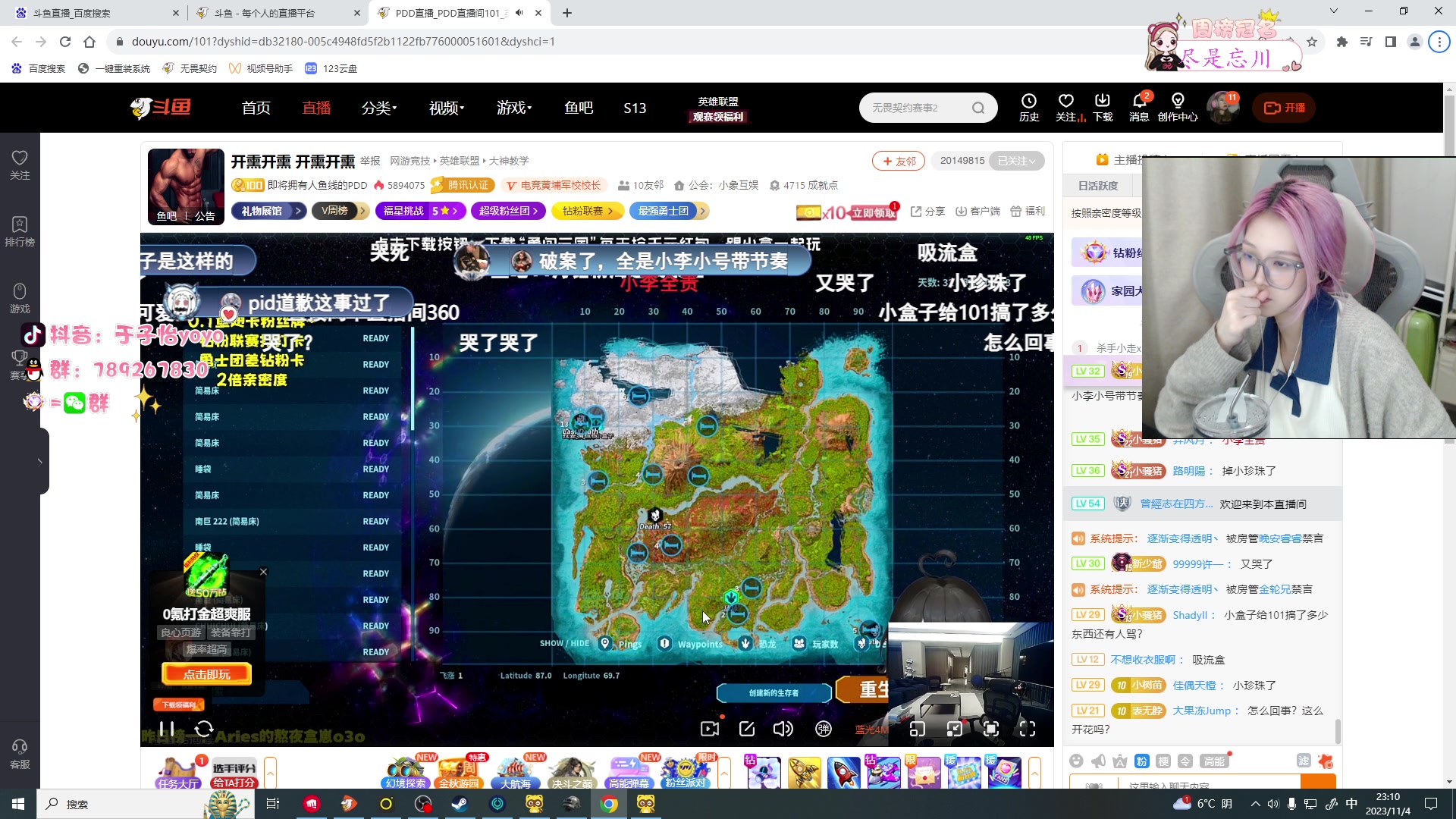
Task: Expand the collapsed left sidebar handle
Action: 40,461
